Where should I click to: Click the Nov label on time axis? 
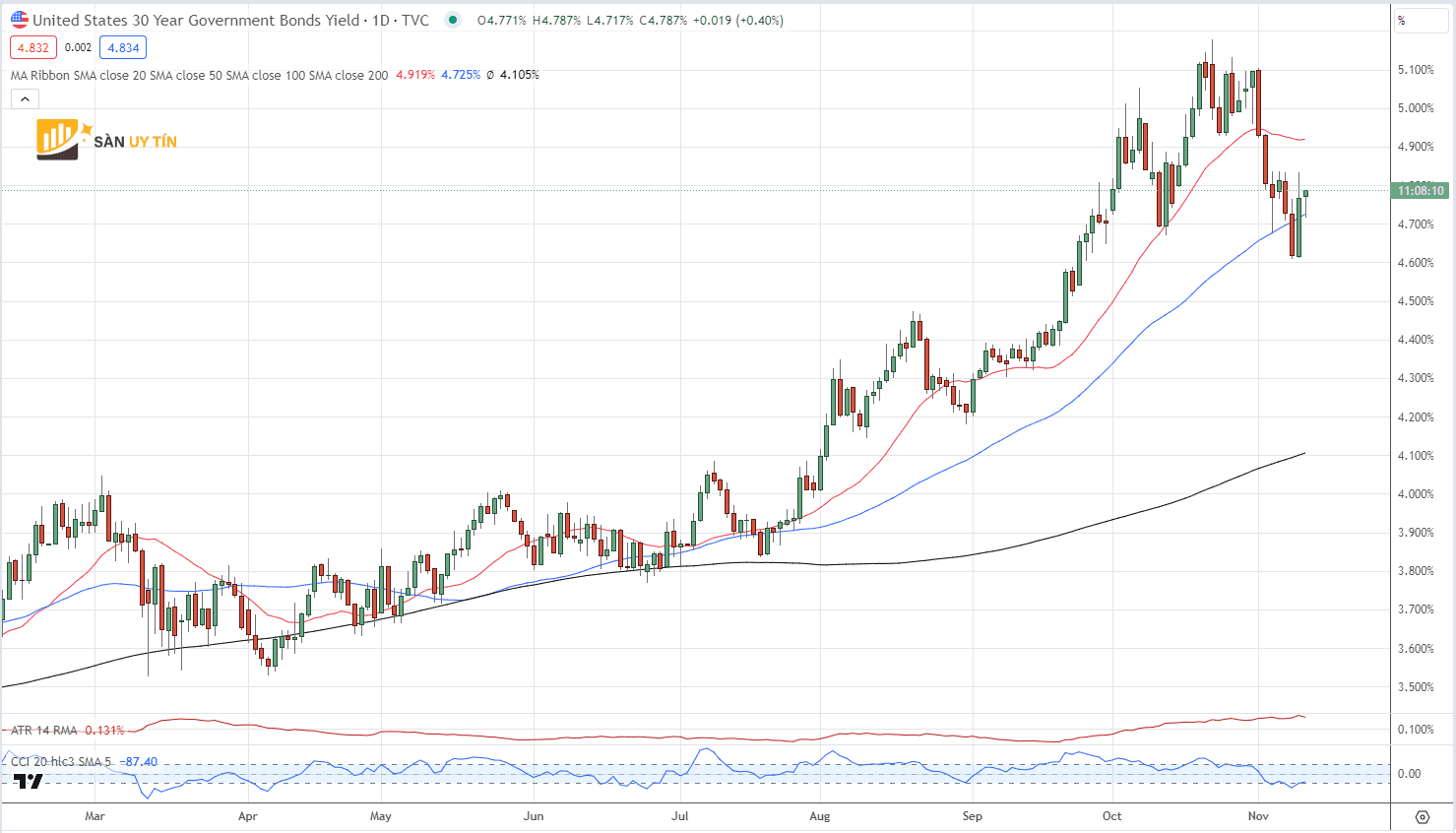point(1257,816)
